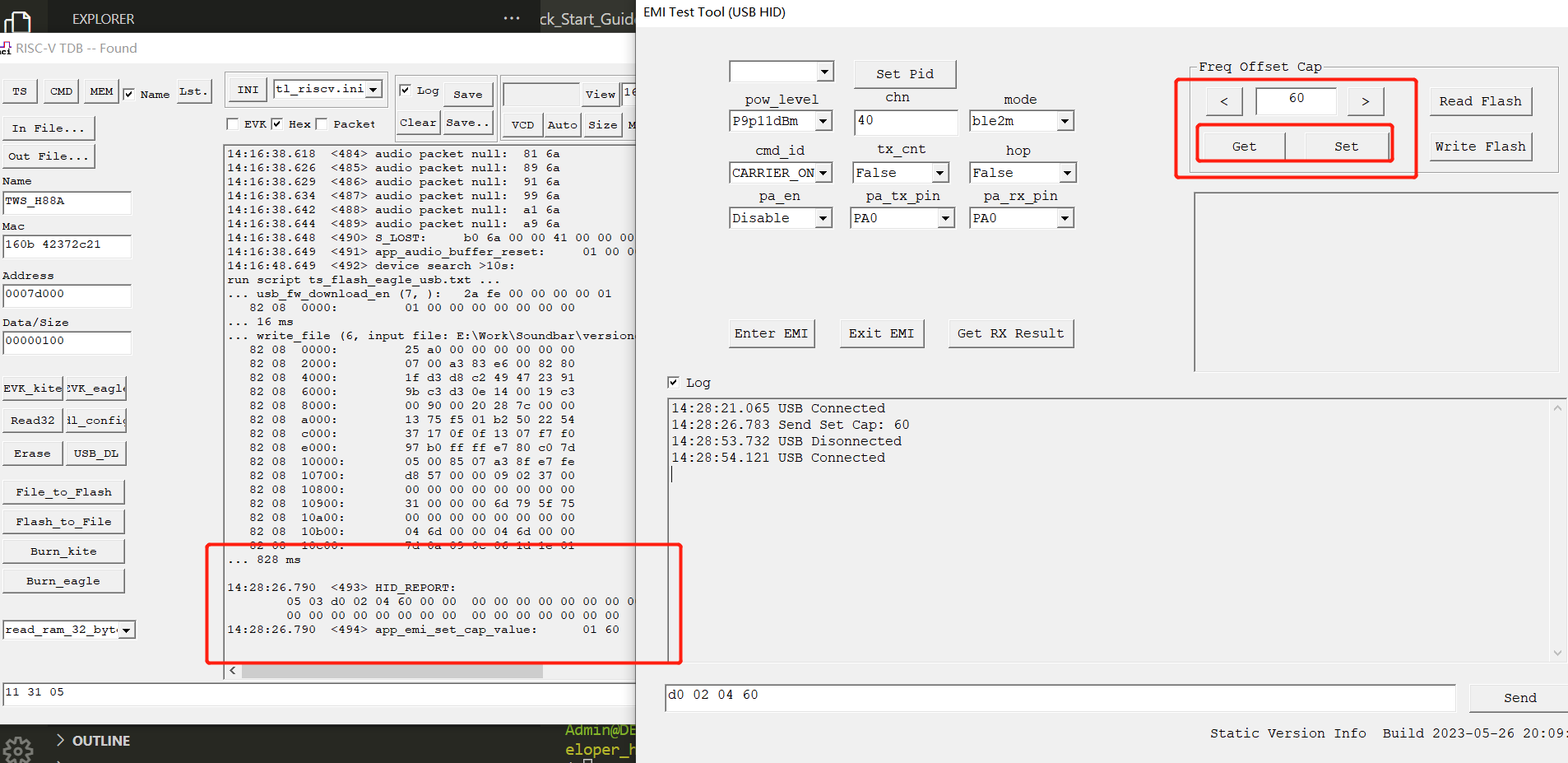
Task: Click the Burn_eagle button
Action: pos(63,581)
